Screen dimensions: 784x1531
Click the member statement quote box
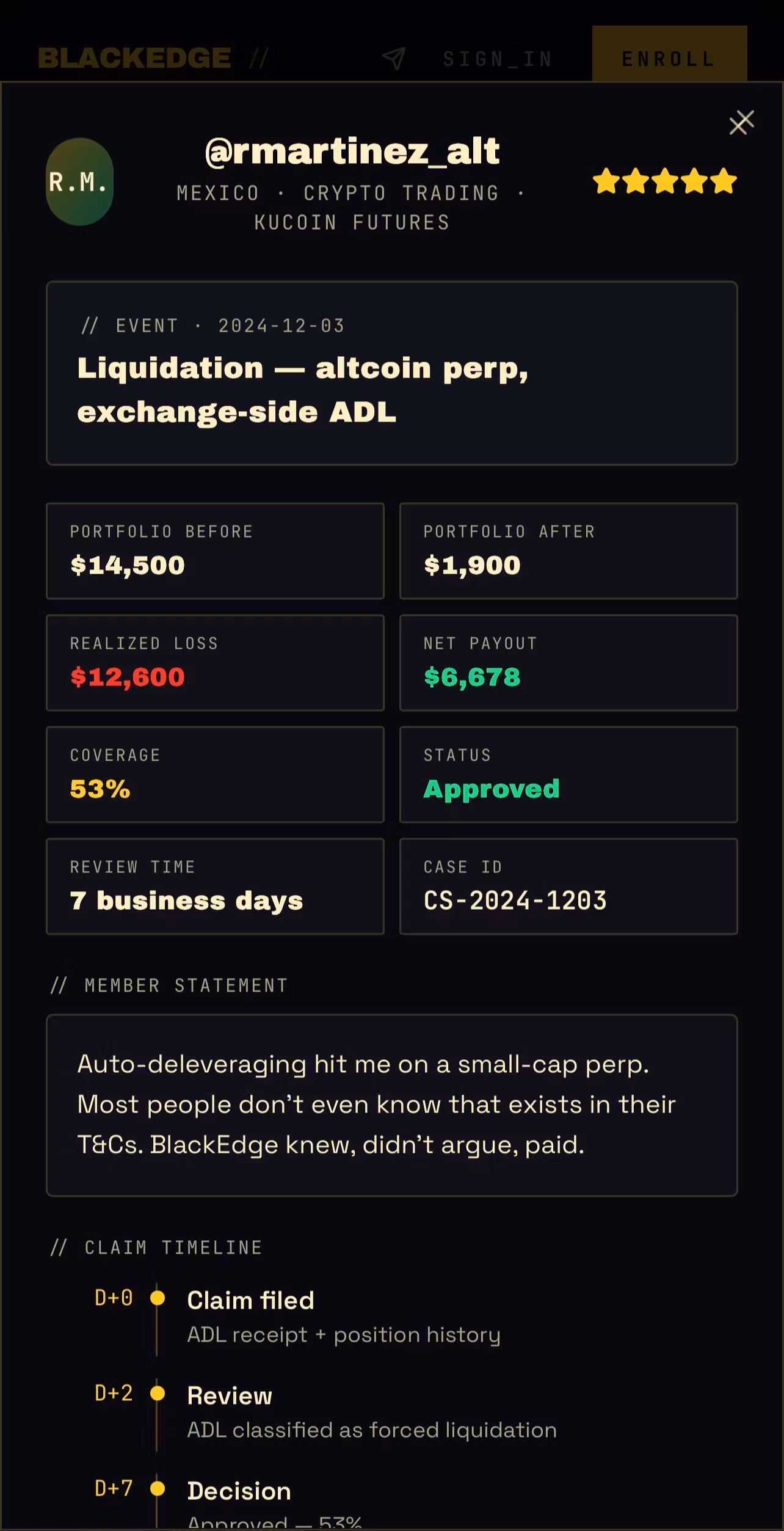pyautogui.click(x=392, y=1105)
